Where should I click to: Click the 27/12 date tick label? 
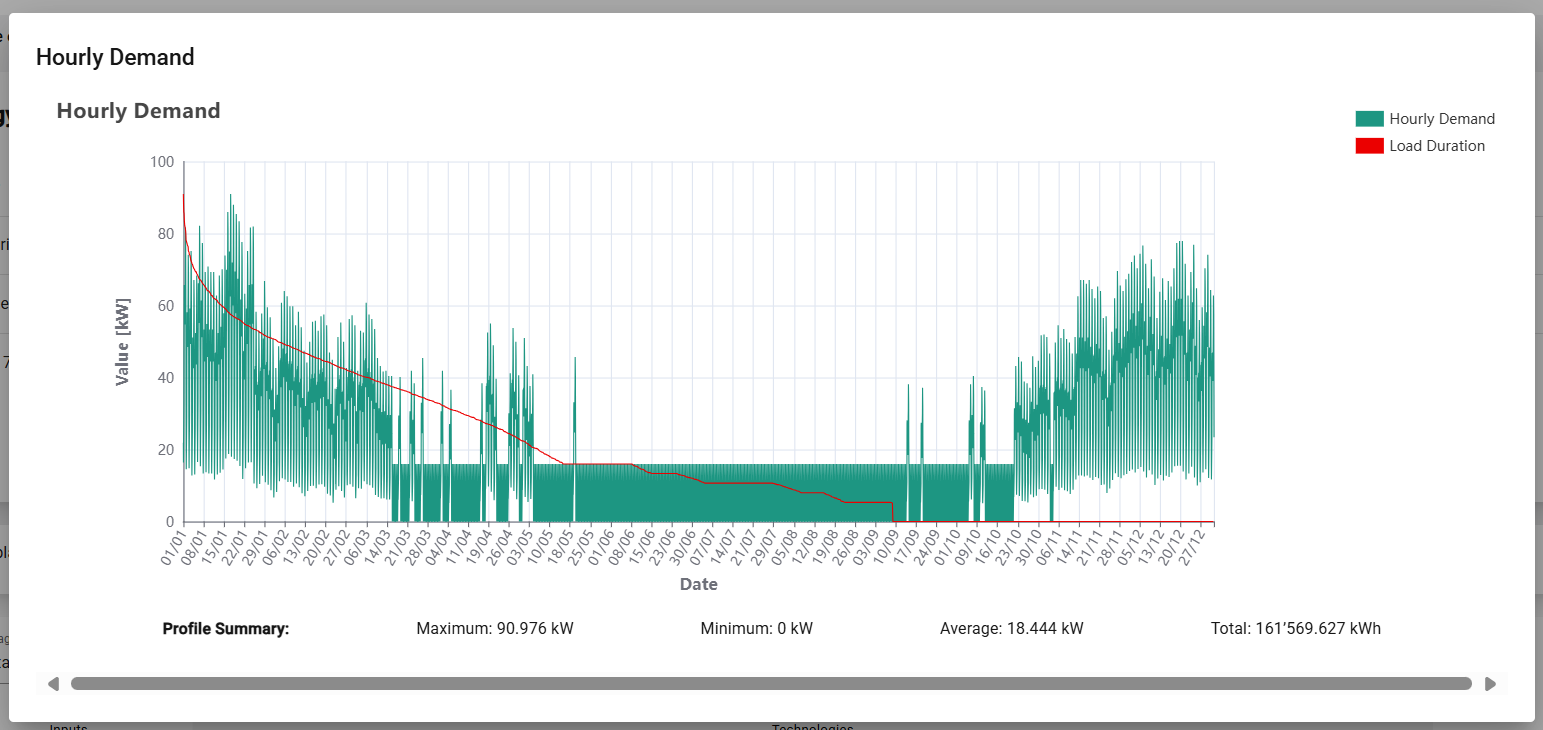click(1203, 547)
